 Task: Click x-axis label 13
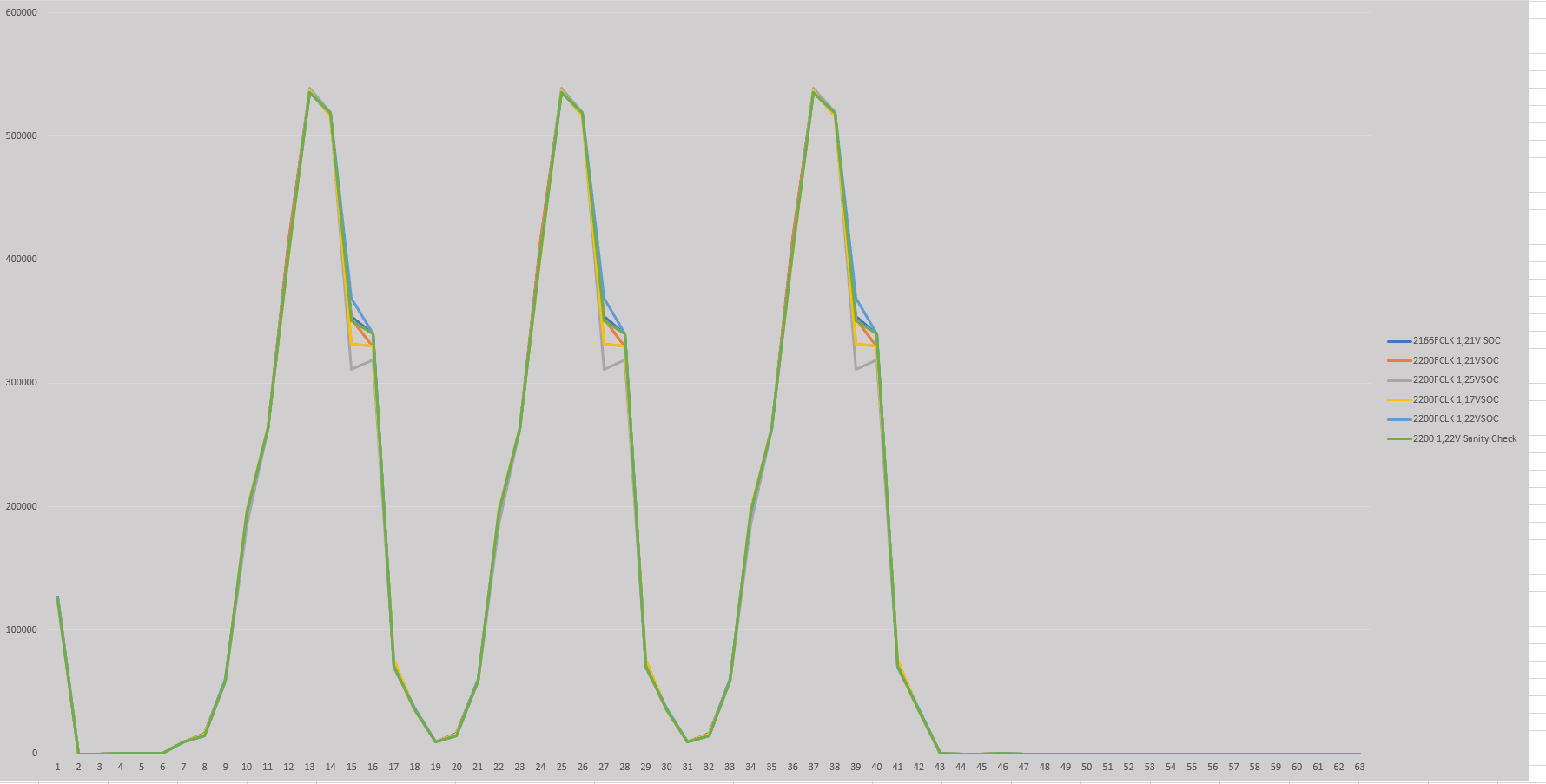point(309,767)
